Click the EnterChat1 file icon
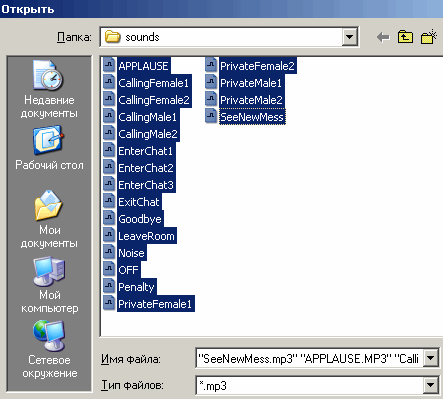 (x=109, y=150)
